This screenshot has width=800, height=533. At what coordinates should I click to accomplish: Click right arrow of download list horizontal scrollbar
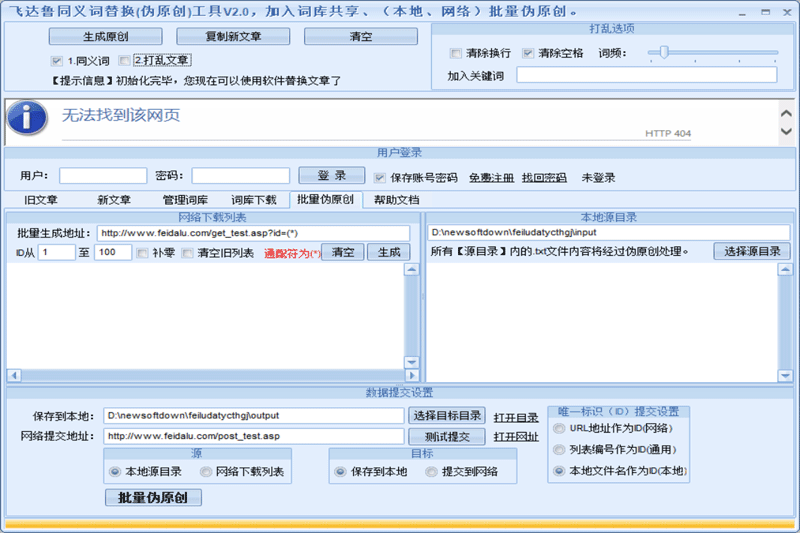(412, 375)
